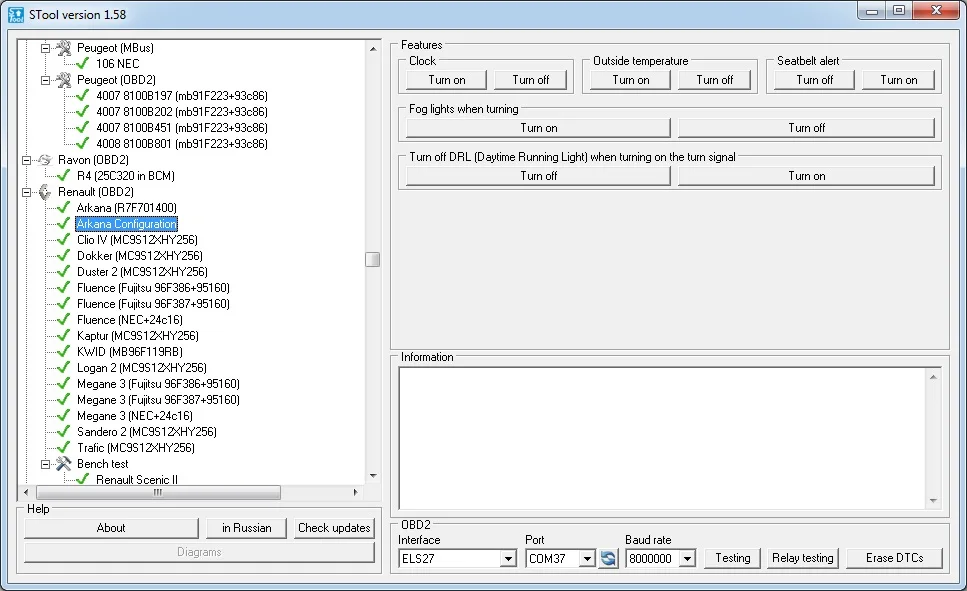Click the tree scroll-down arrow
Image resolution: width=967 pixels, height=591 pixels.
pyautogui.click(x=372, y=476)
